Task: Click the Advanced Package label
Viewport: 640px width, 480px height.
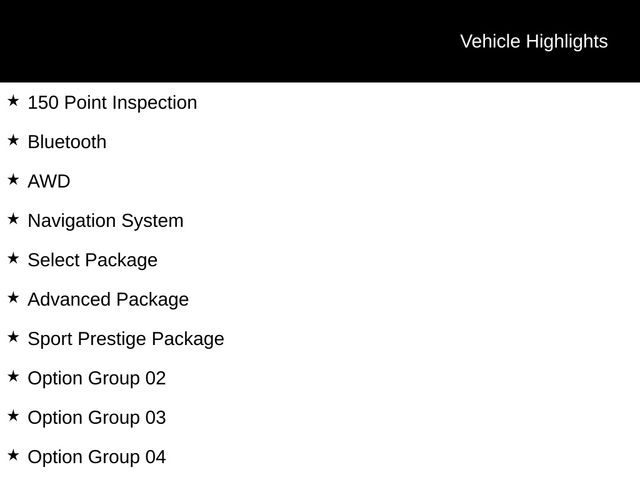Action: pyautogui.click(x=108, y=299)
